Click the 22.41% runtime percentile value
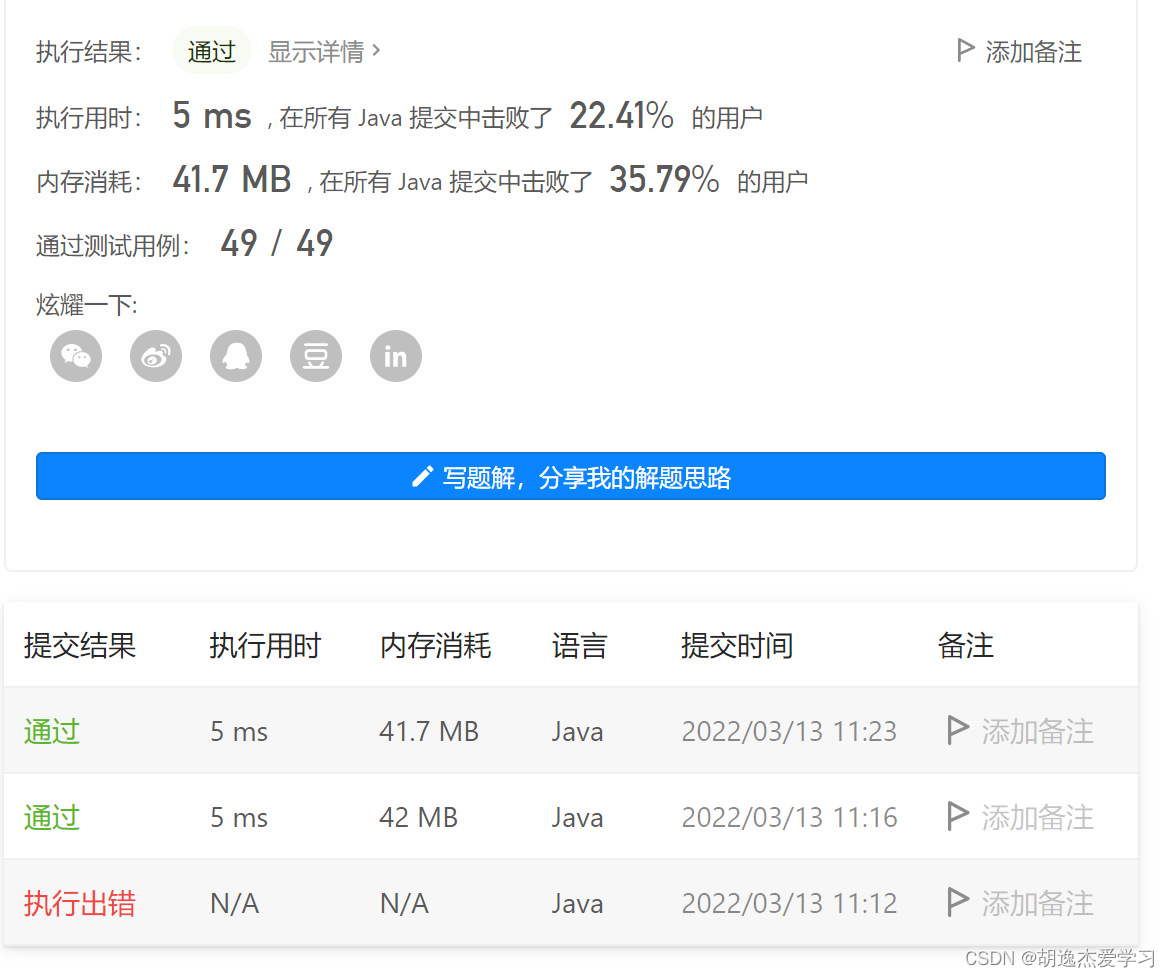The height and width of the screenshot is (977, 1169). (622, 115)
